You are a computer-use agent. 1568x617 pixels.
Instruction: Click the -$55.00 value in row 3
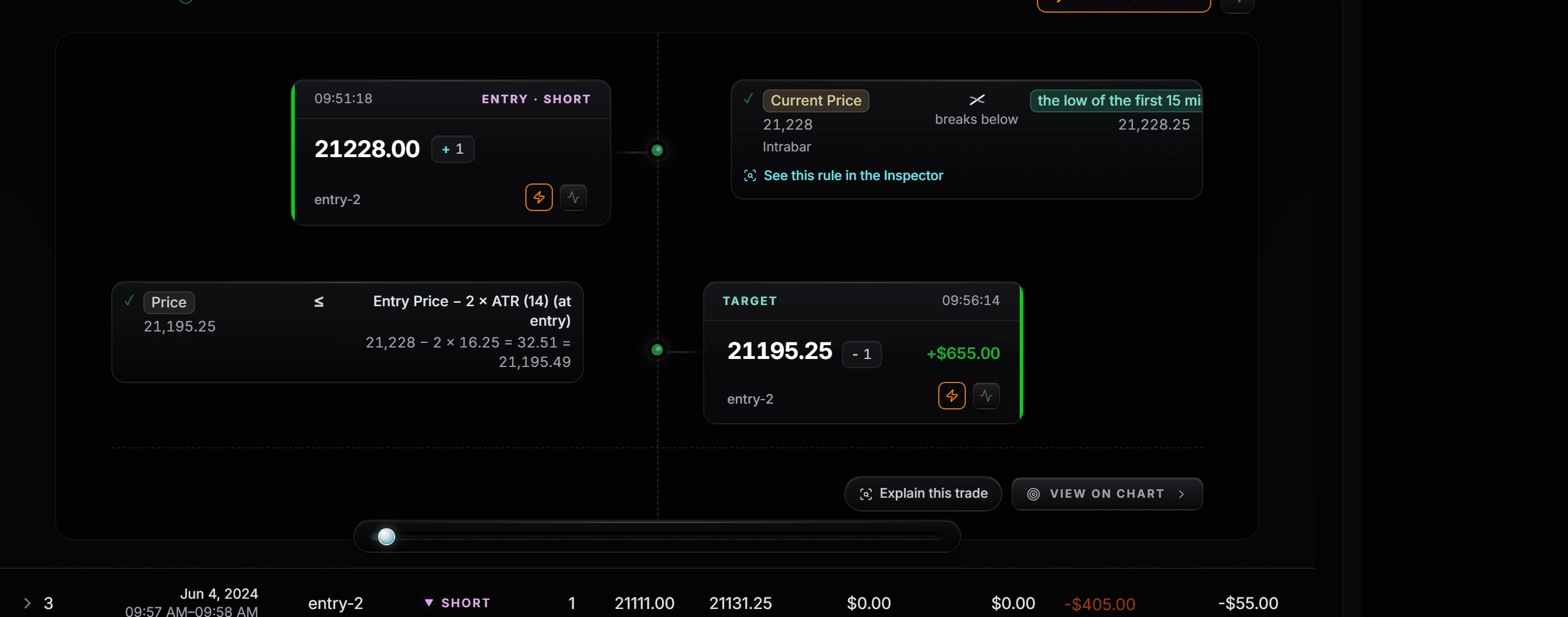[1248, 603]
